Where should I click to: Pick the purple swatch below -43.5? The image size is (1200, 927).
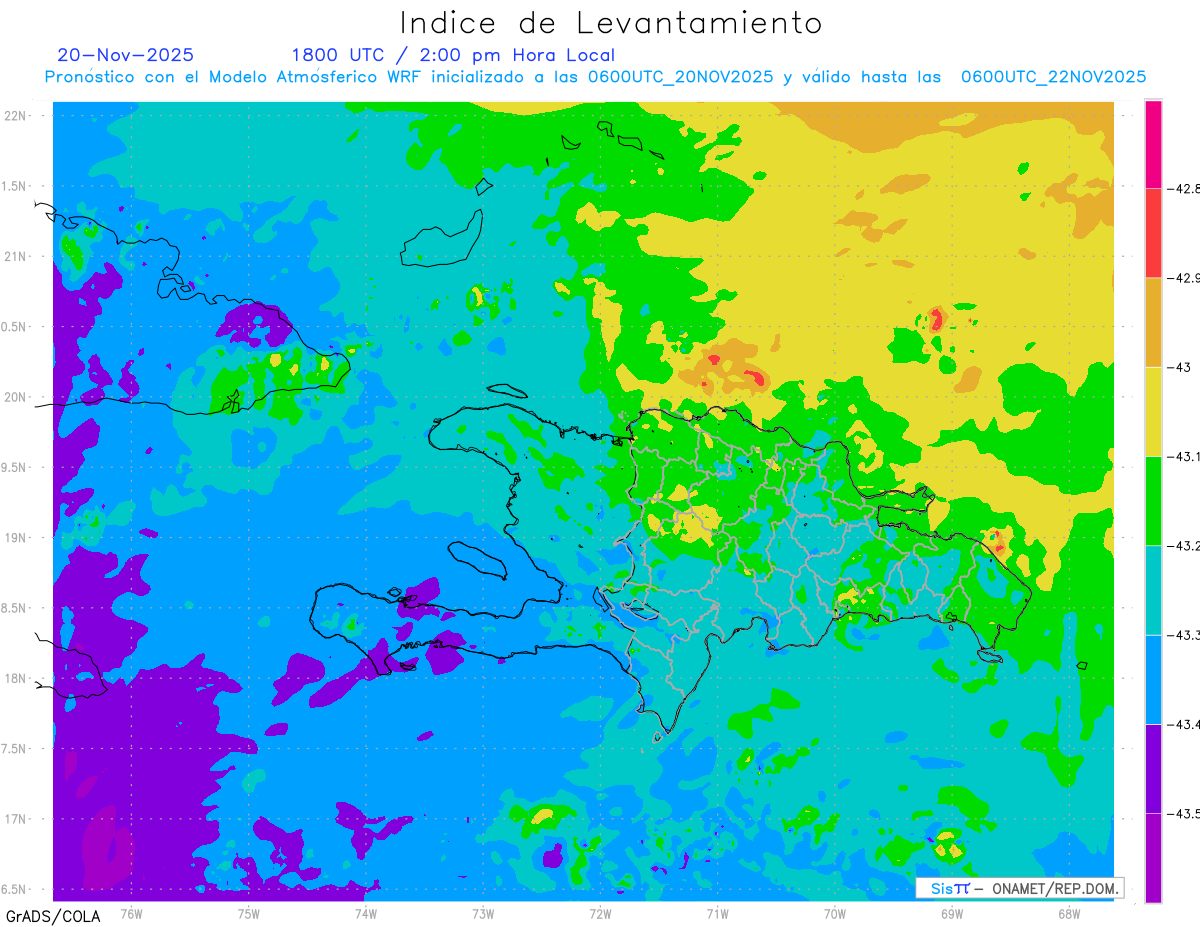click(x=1154, y=857)
